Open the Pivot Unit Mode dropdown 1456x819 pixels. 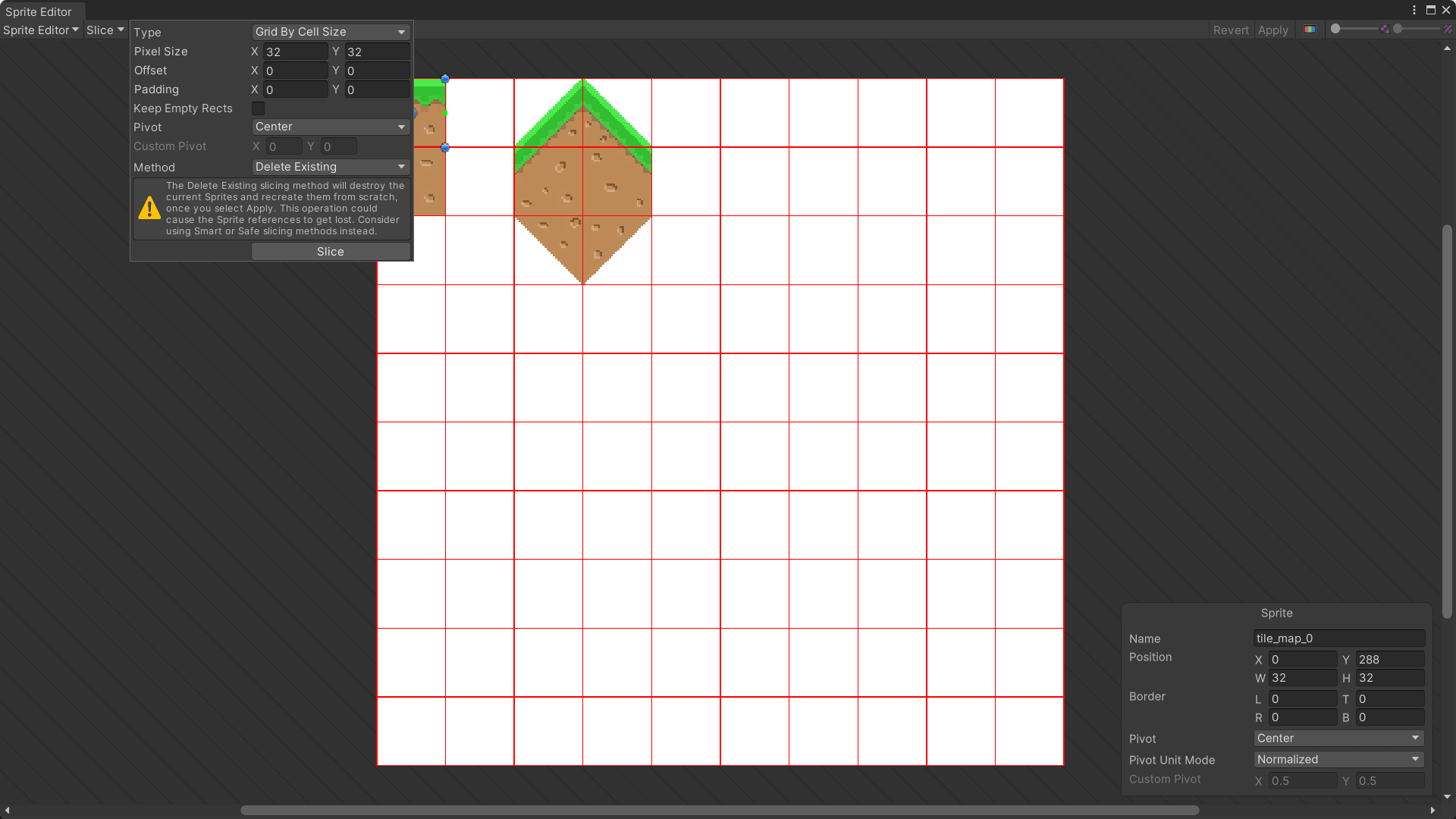pyautogui.click(x=1338, y=759)
